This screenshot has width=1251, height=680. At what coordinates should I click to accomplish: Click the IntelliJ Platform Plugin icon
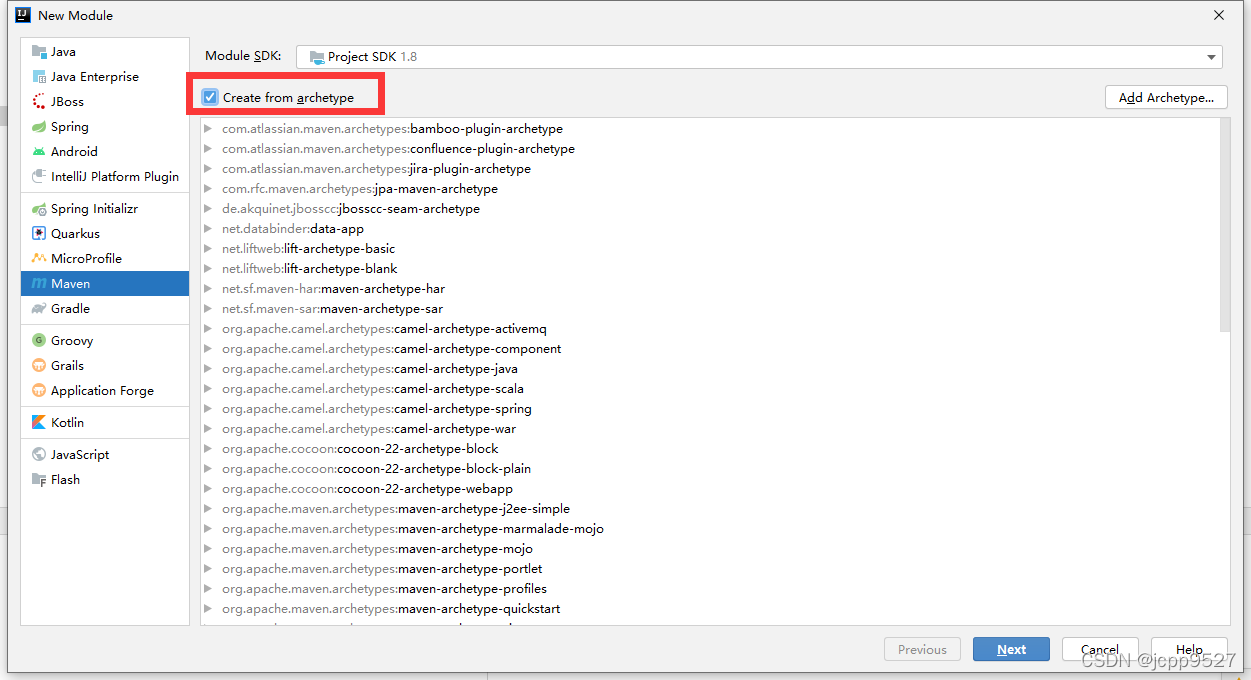tap(39, 177)
